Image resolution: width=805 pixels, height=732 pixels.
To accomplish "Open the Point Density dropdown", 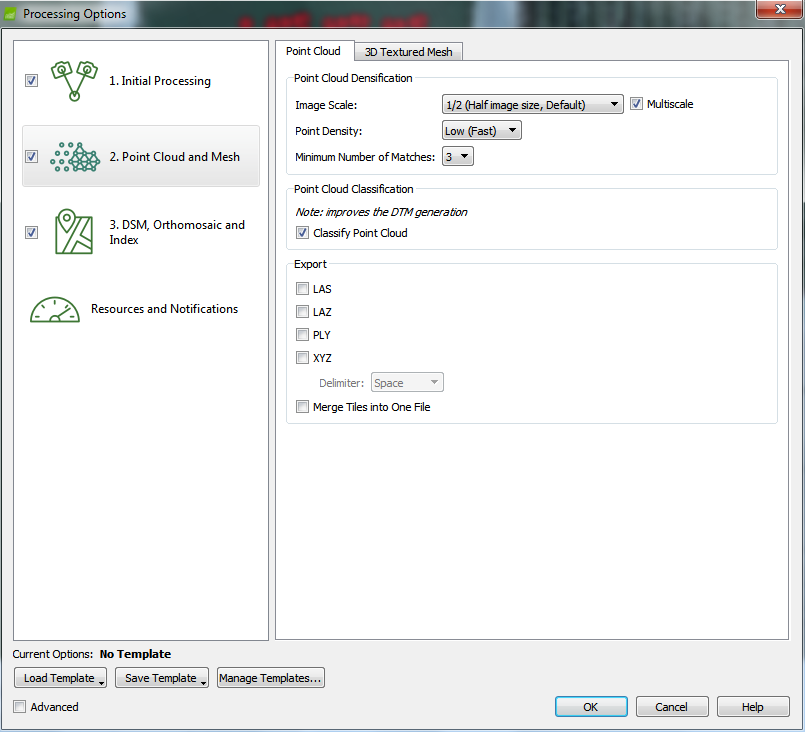I will (482, 130).
